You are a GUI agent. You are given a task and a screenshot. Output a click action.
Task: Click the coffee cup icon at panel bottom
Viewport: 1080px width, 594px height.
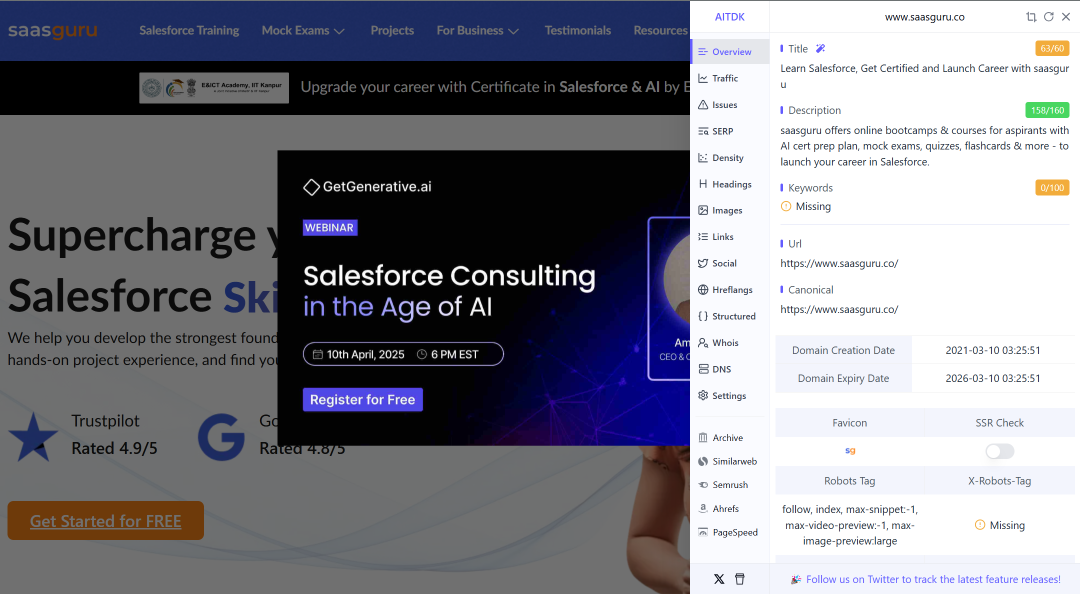click(x=740, y=579)
